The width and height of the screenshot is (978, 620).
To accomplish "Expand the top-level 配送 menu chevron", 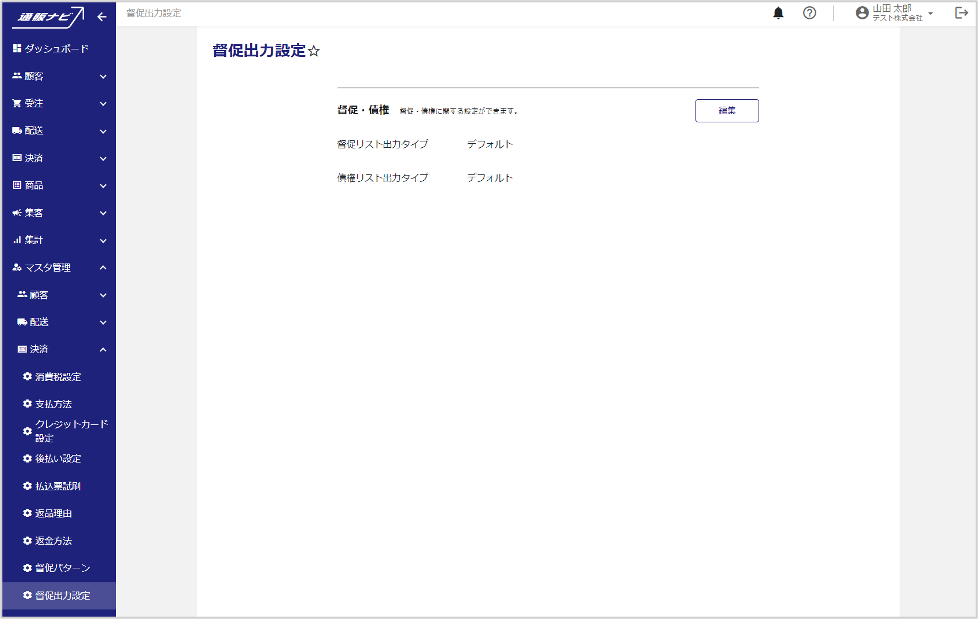I will tap(102, 131).
